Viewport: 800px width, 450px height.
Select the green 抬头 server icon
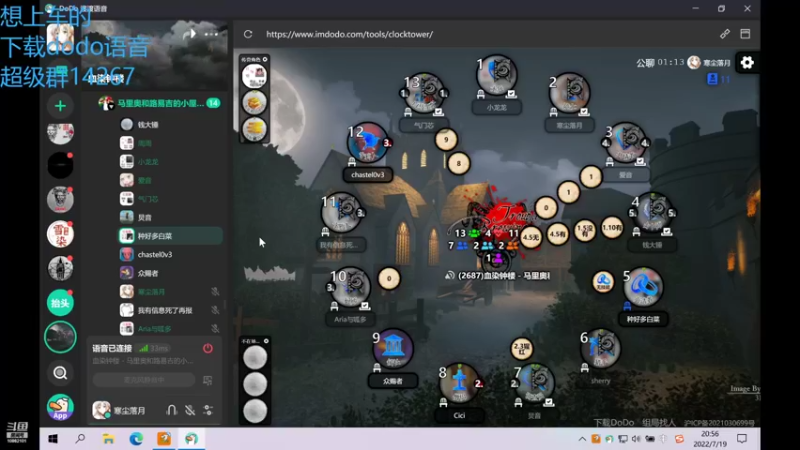pos(60,303)
